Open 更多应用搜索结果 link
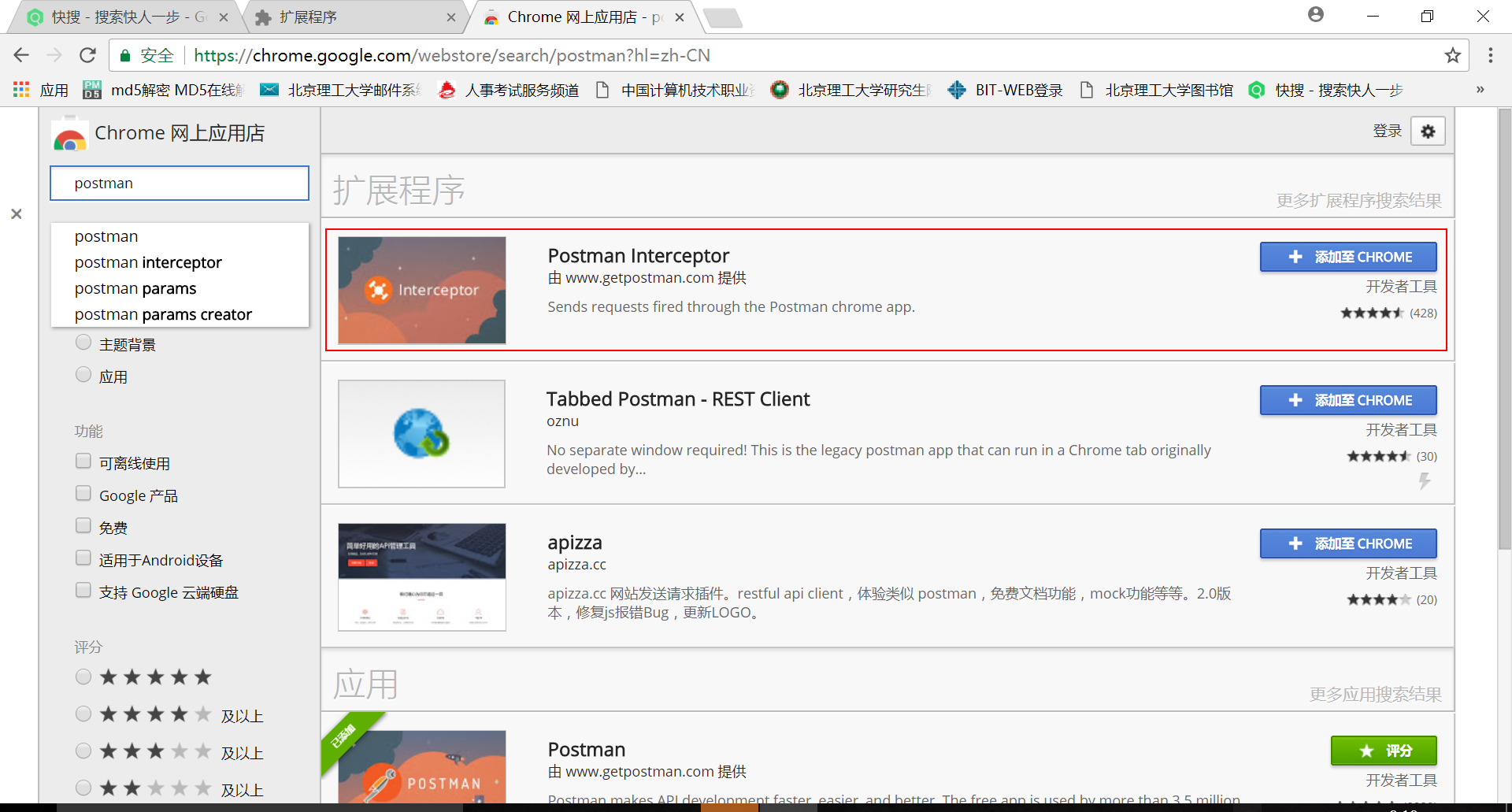 (x=1375, y=695)
